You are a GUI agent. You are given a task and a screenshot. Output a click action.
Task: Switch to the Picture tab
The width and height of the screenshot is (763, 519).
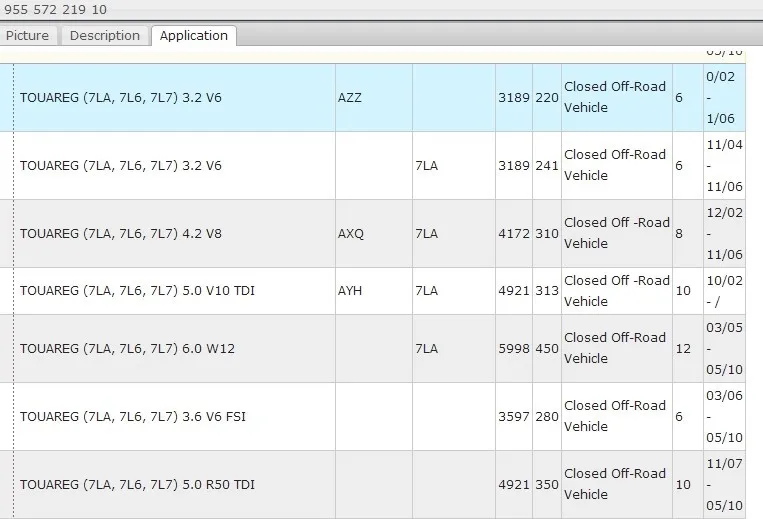(27, 36)
